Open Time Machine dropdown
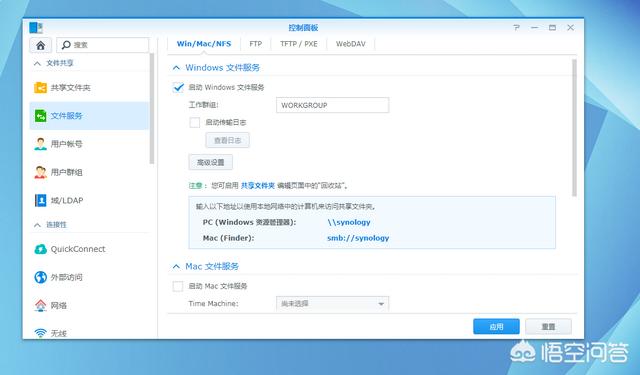The image size is (640, 375). coord(333,304)
